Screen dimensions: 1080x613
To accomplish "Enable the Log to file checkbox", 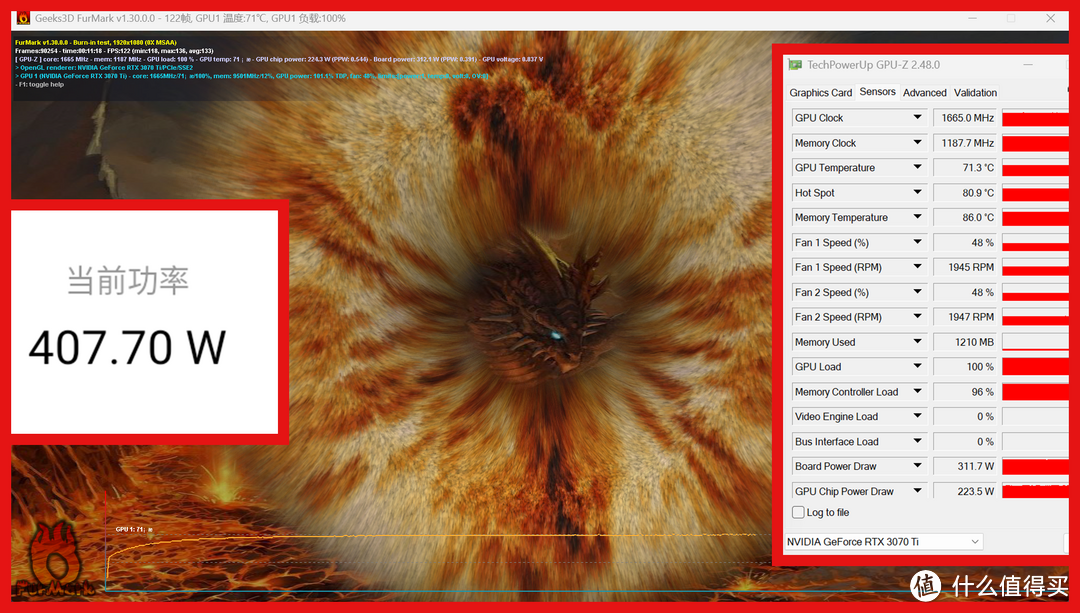I will 798,512.
